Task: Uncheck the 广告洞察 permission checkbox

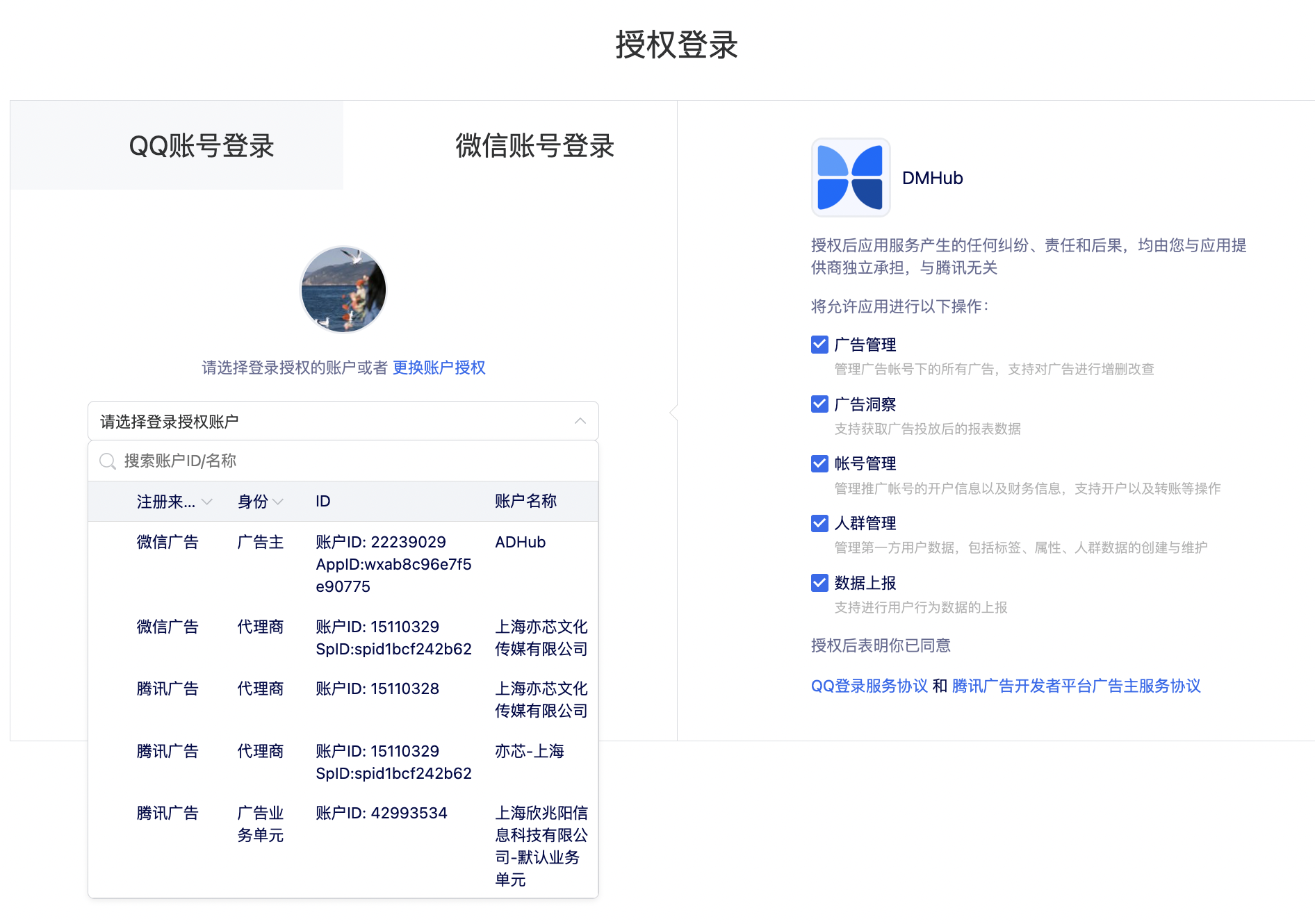Action: coord(819,404)
